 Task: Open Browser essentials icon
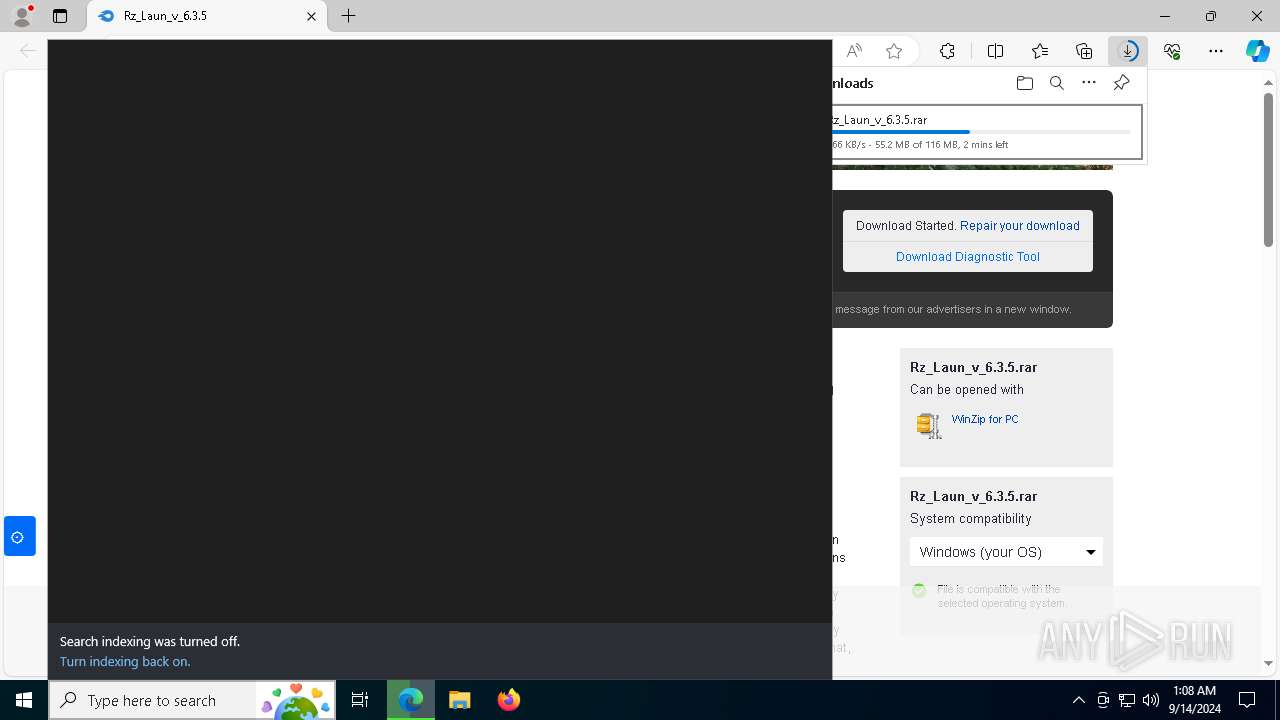[x=1172, y=51]
